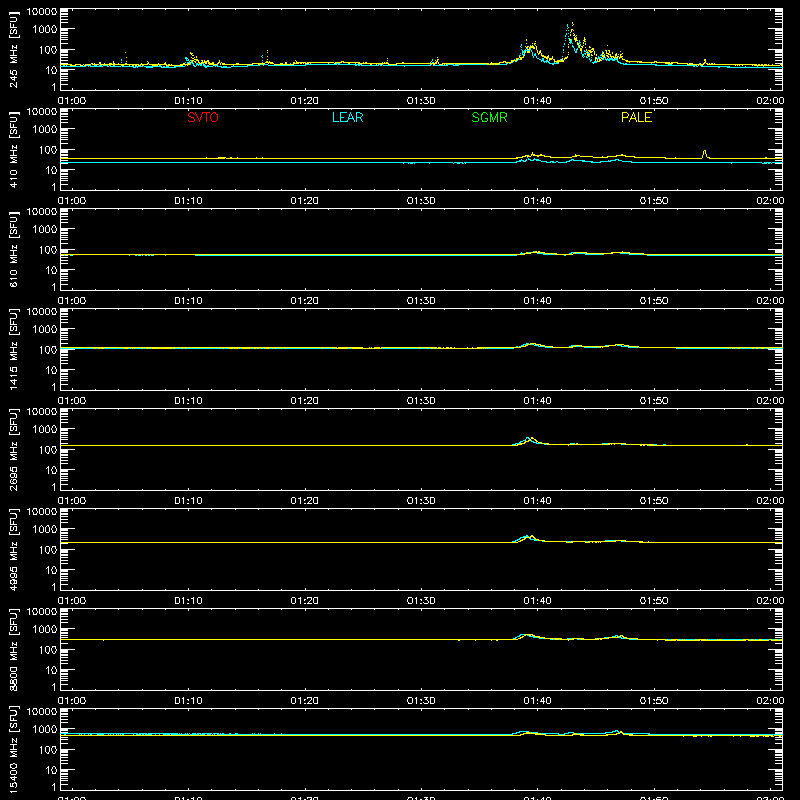Click the 10 y-axis label of the 15400 MHz plot

pos(51,770)
